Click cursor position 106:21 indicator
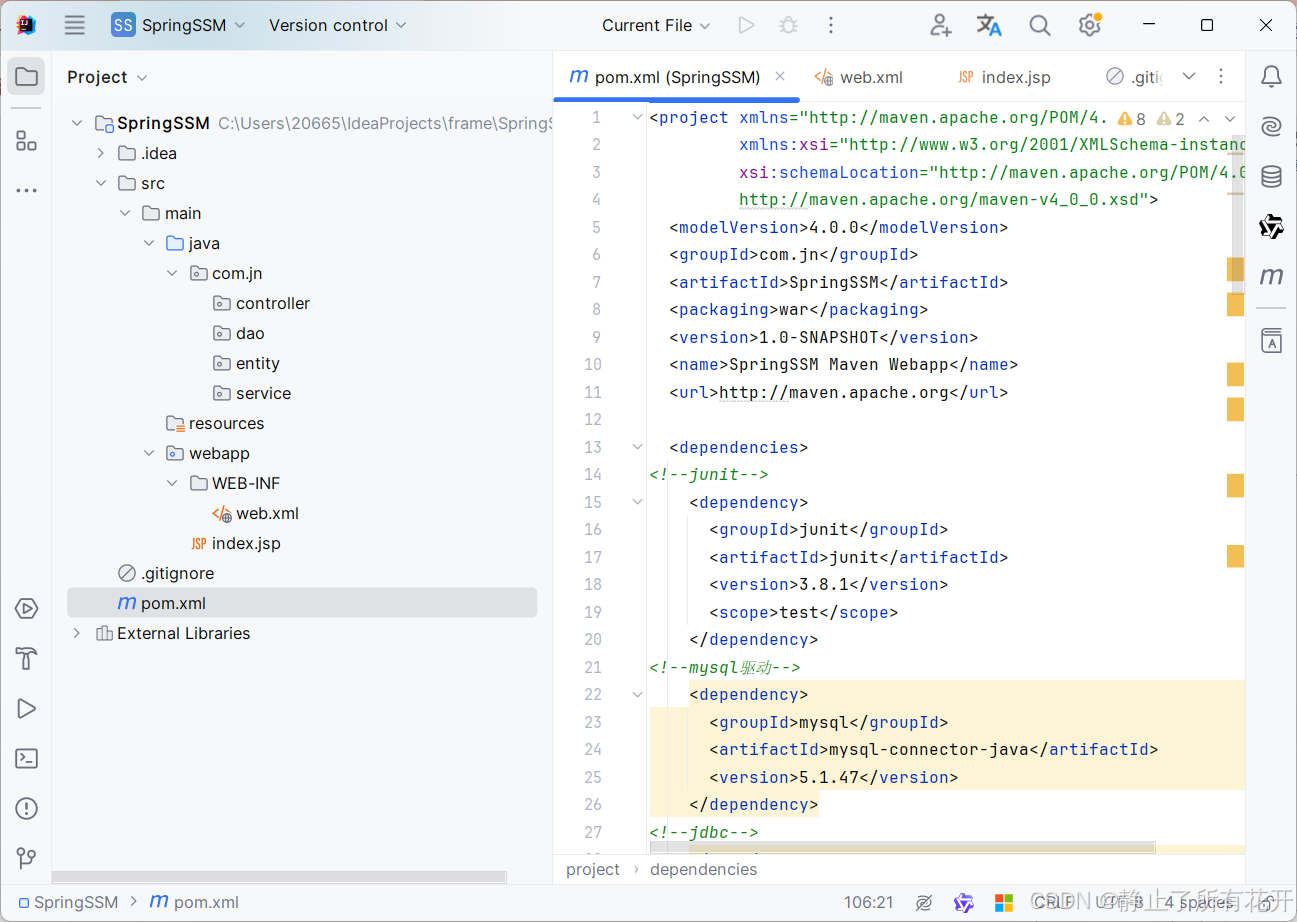The image size is (1297, 922). pos(868,902)
